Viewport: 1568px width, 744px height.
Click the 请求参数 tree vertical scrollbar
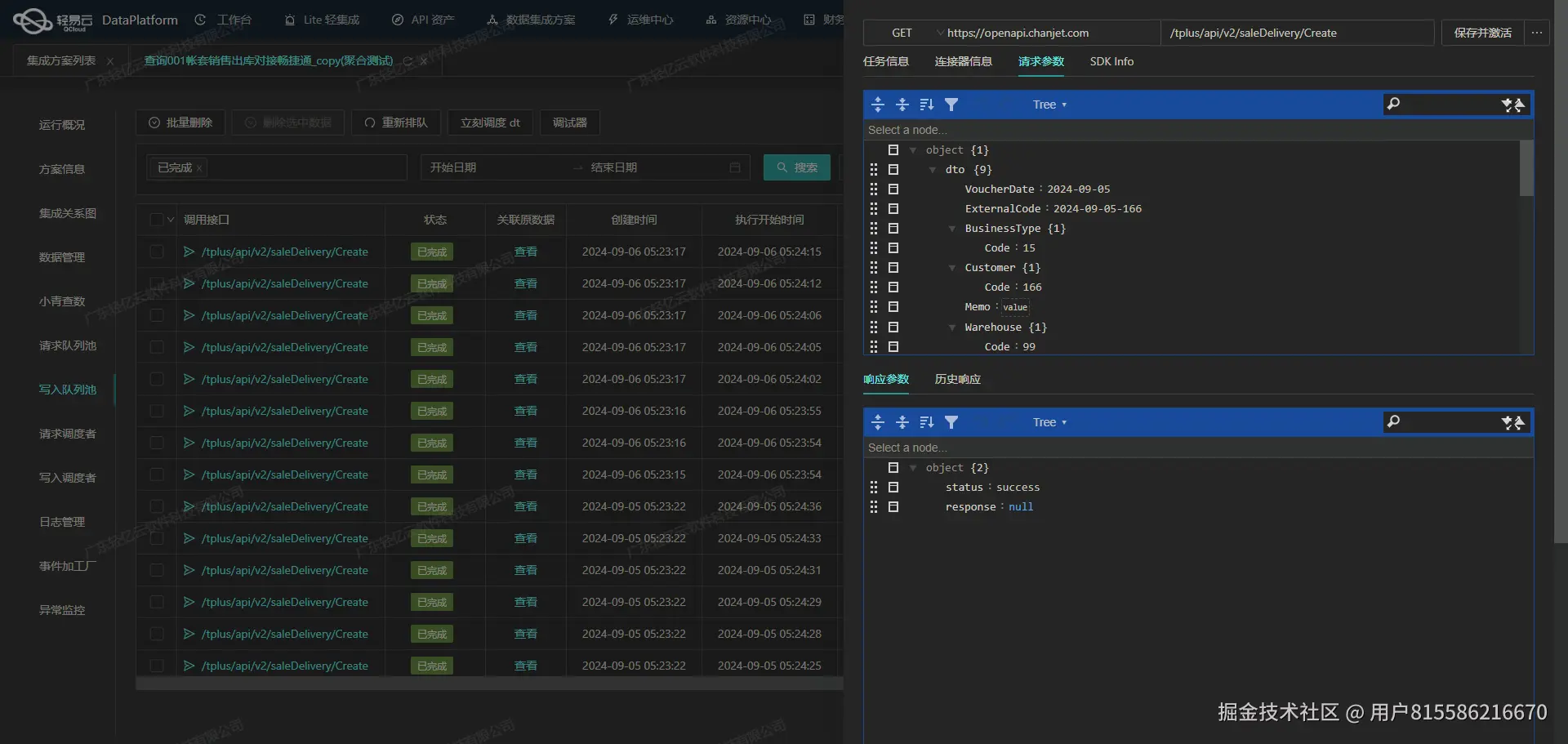pyautogui.click(x=1526, y=168)
